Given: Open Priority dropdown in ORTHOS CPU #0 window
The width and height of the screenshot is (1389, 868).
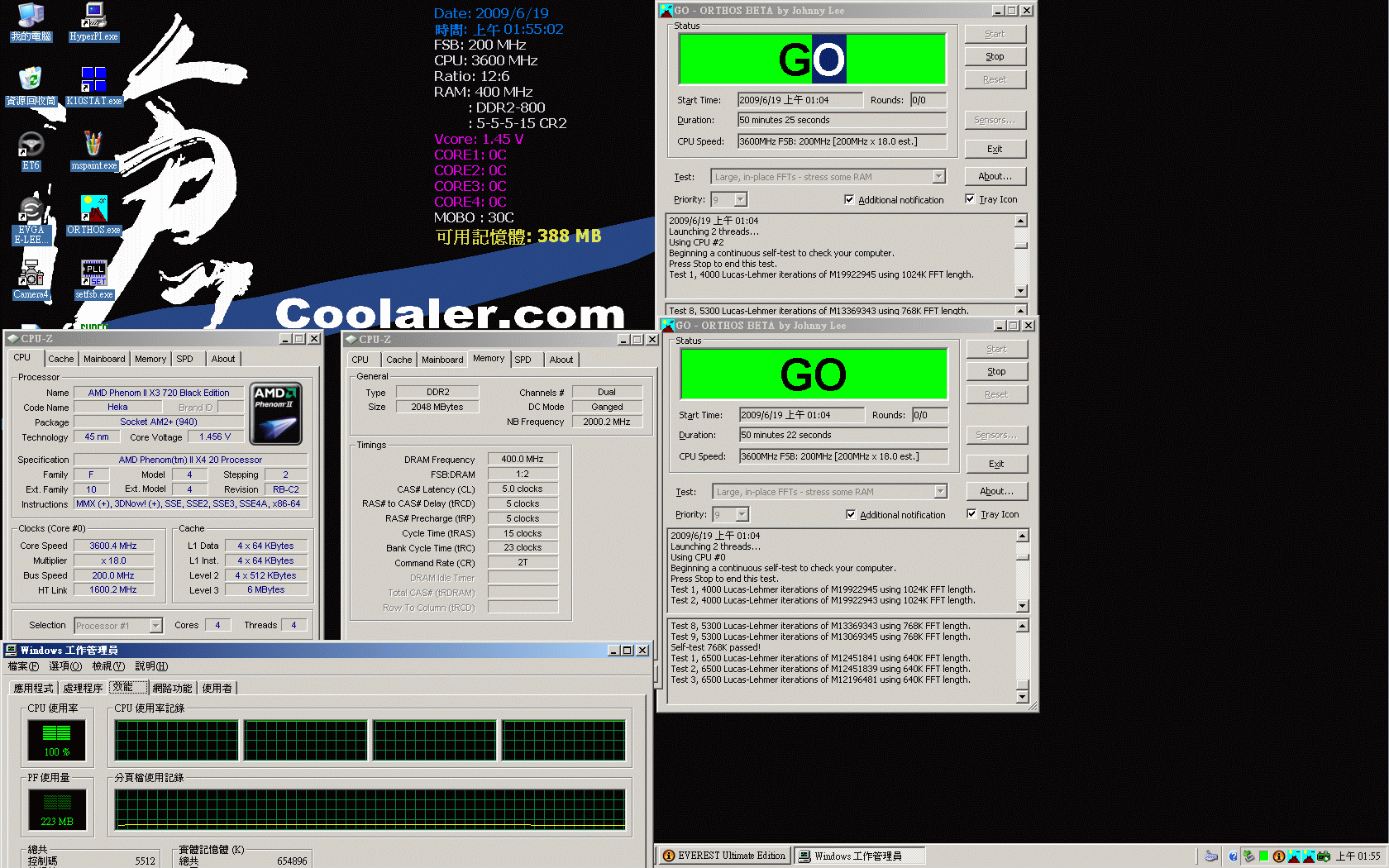Looking at the screenshot, I should click(x=742, y=514).
